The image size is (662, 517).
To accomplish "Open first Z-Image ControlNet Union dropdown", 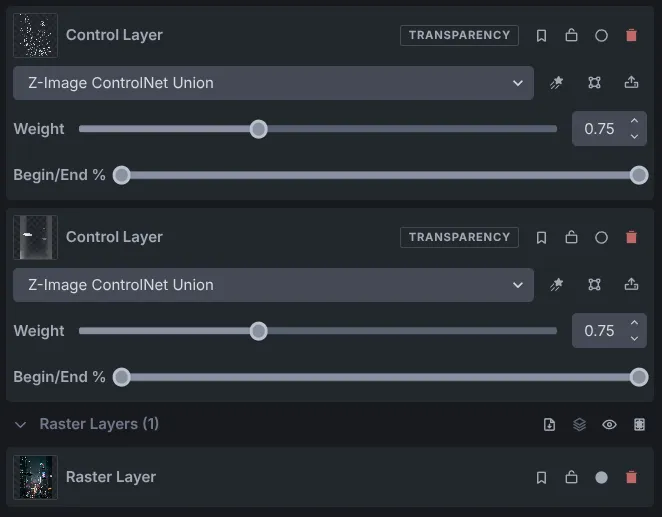I will point(273,83).
